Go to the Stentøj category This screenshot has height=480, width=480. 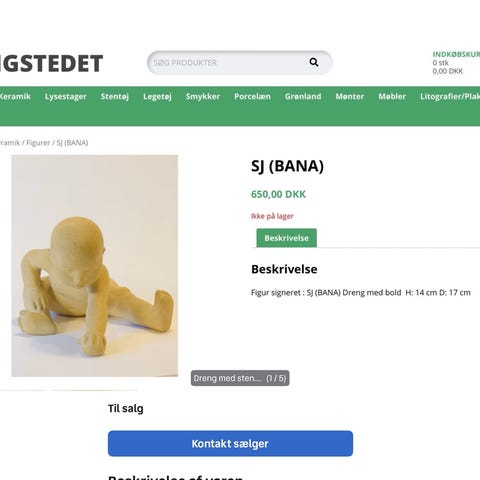(x=115, y=97)
